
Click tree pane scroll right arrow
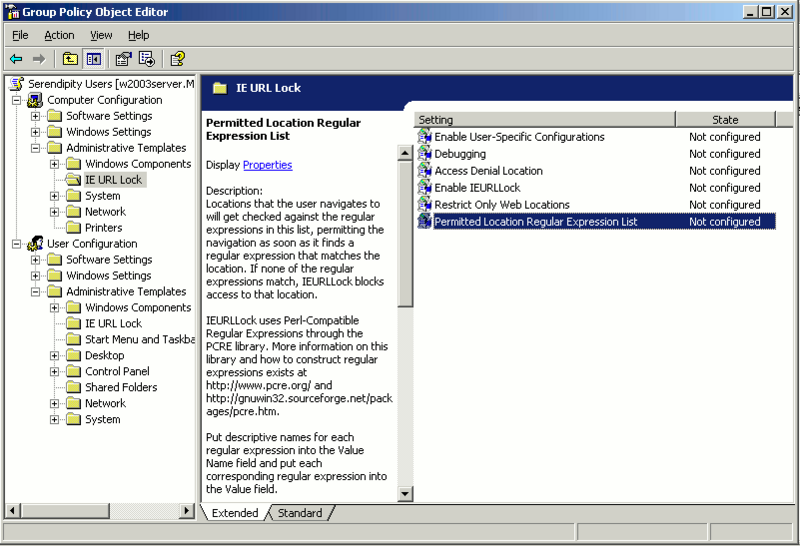187,510
